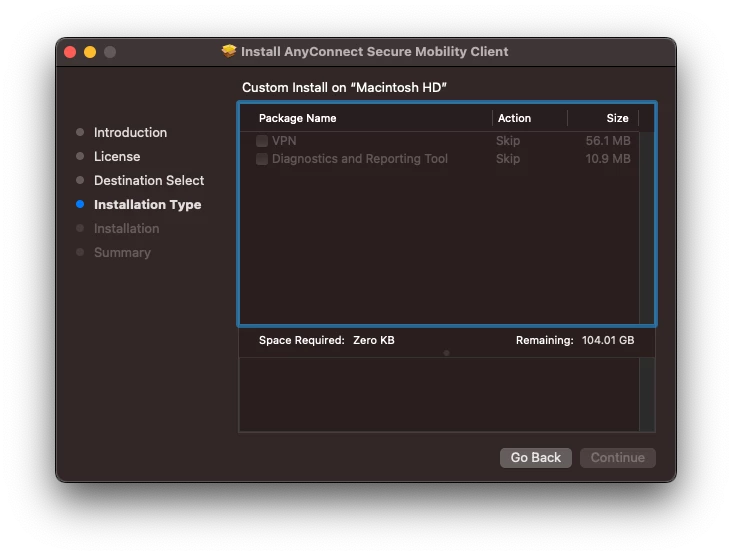Image resolution: width=732 pixels, height=556 pixels.
Task: Click the Skip action for VPN
Action: (x=508, y=141)
